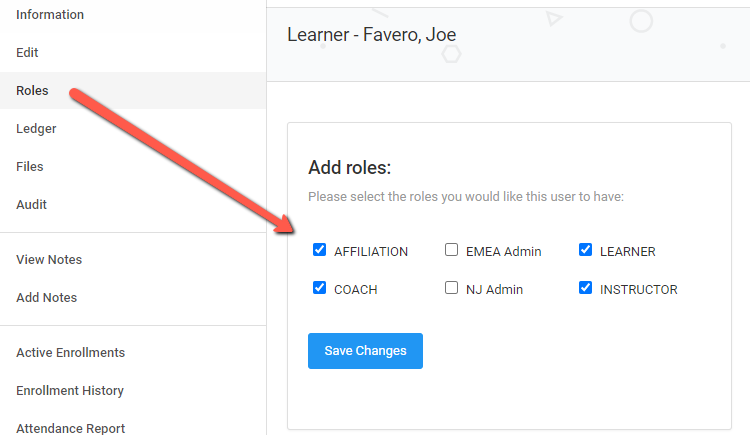
Task: Select Add Notes in sidebar
Action: click(x=46, y=298)
